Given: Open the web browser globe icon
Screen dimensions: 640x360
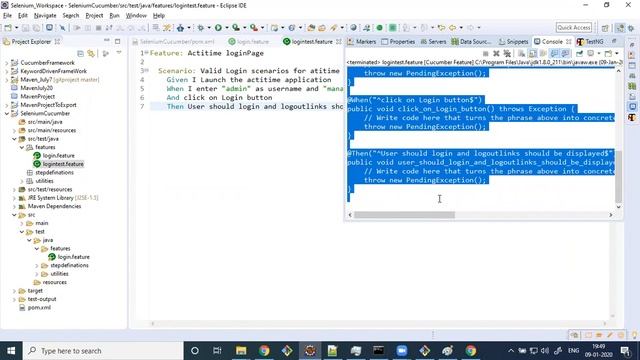Looking at the screenshot, I should (353, 28).
